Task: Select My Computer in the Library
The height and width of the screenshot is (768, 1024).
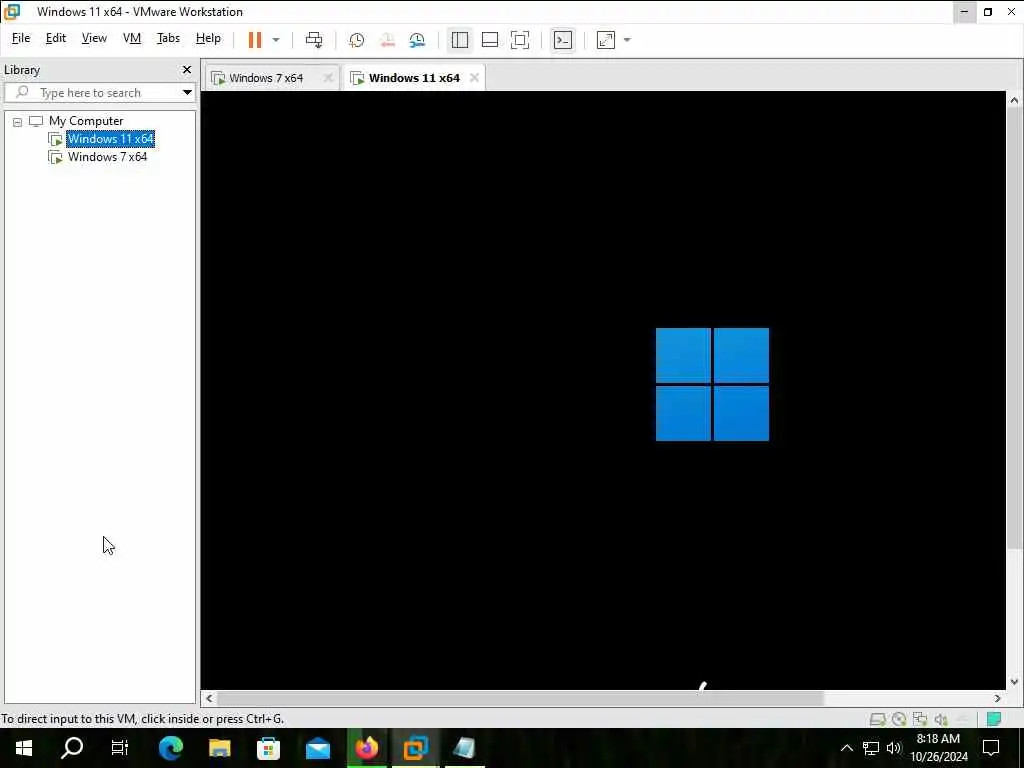Action: (x=86, y=121)
